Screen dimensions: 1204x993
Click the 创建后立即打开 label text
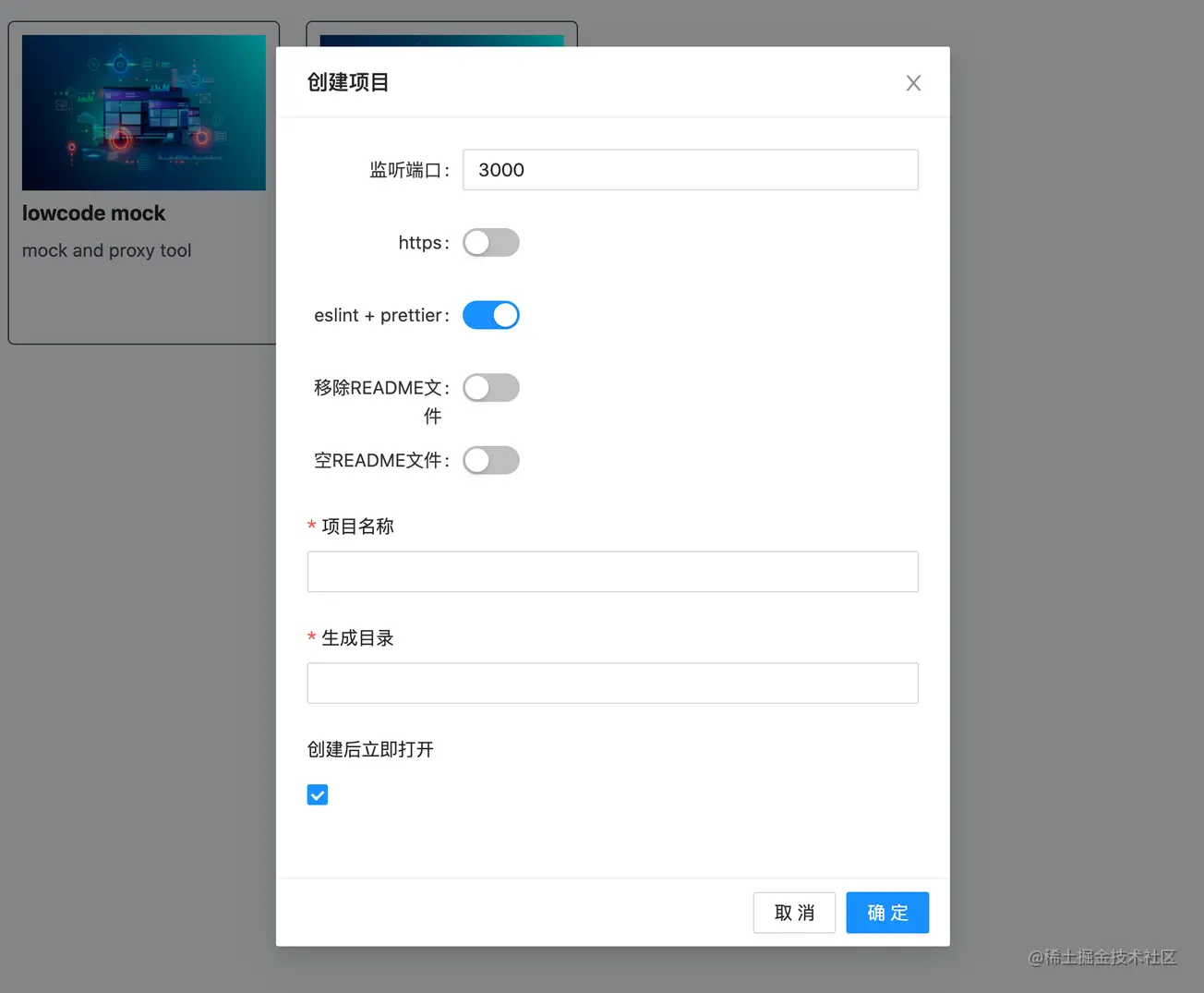[x=370, y=749]
